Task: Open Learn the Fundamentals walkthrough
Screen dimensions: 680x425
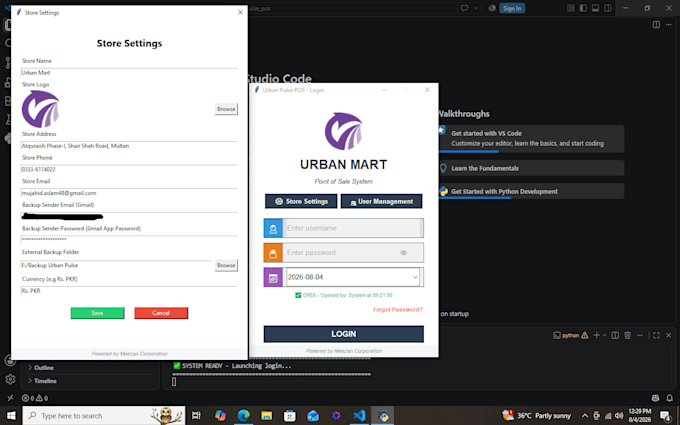Action: [x=531, y=168]
